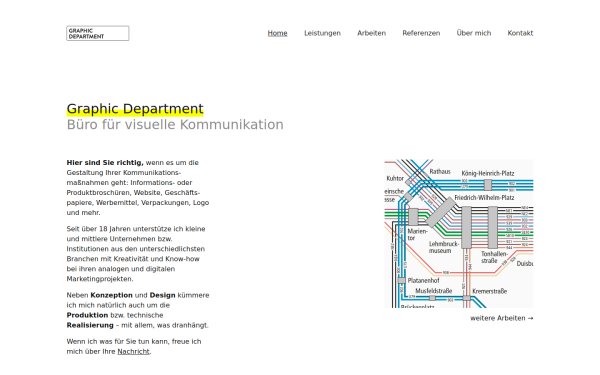Click the Platanenhof station label

coord(423,280)
